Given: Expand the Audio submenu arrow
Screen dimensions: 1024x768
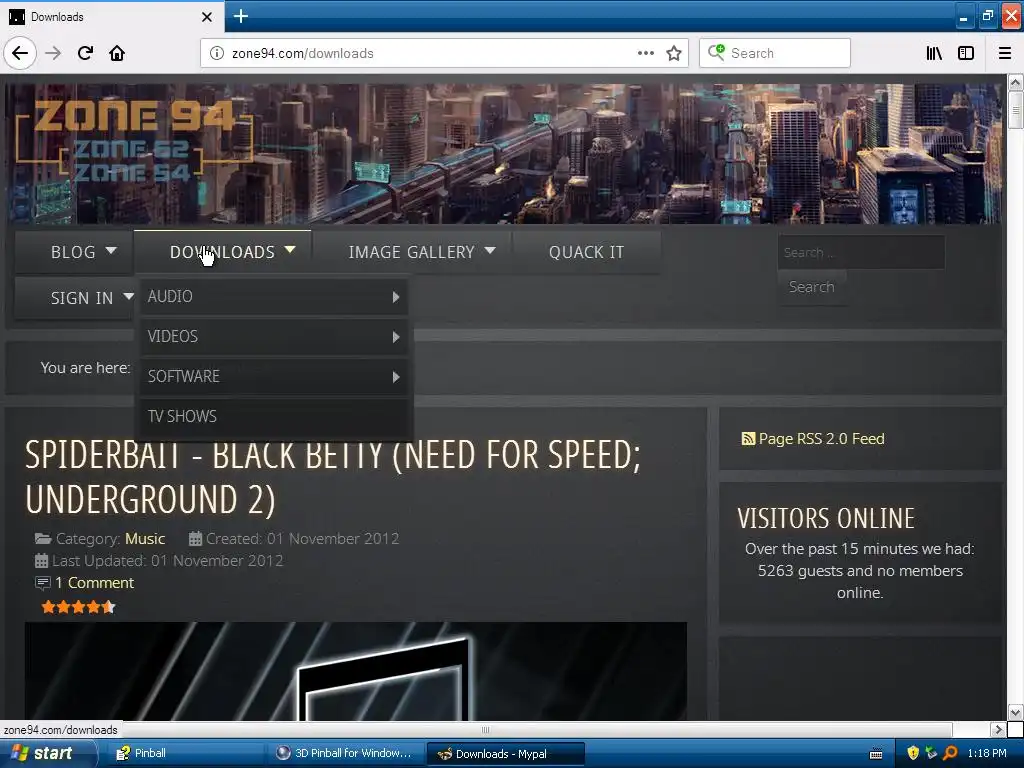Looking at the screenshot, I should [396, 297].
